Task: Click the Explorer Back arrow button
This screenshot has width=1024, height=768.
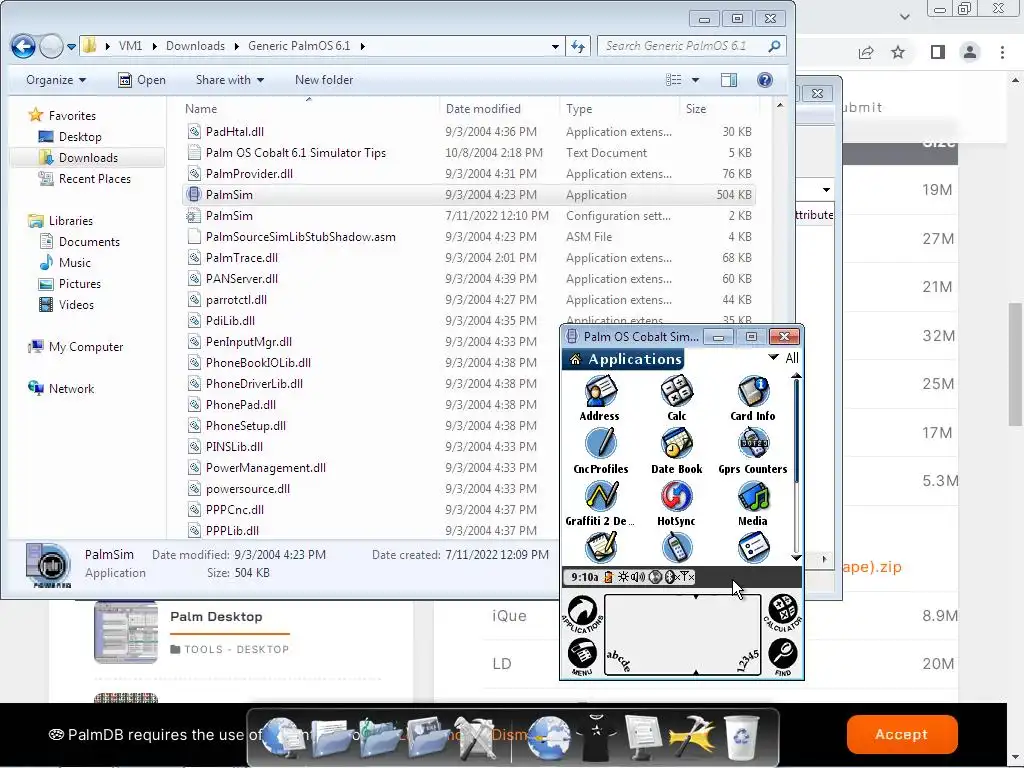Action: [x=24, y=46]
